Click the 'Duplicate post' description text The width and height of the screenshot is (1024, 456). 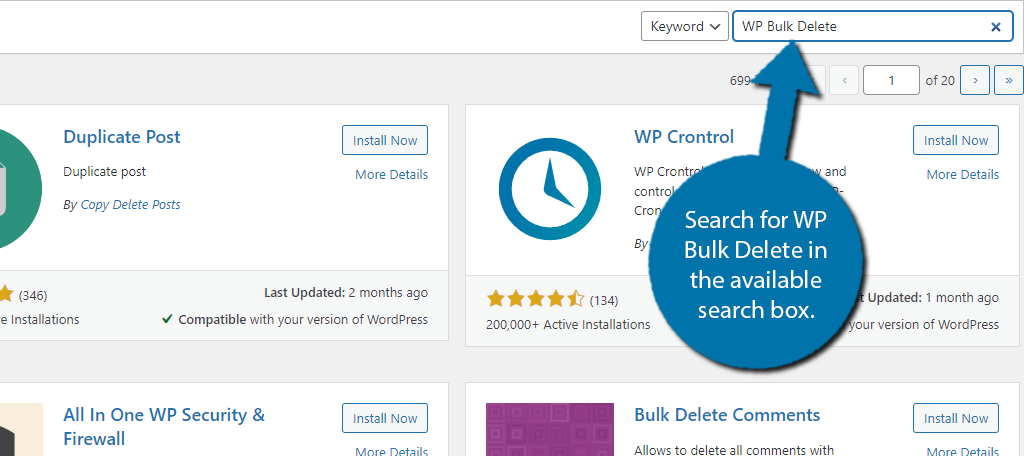104,172
